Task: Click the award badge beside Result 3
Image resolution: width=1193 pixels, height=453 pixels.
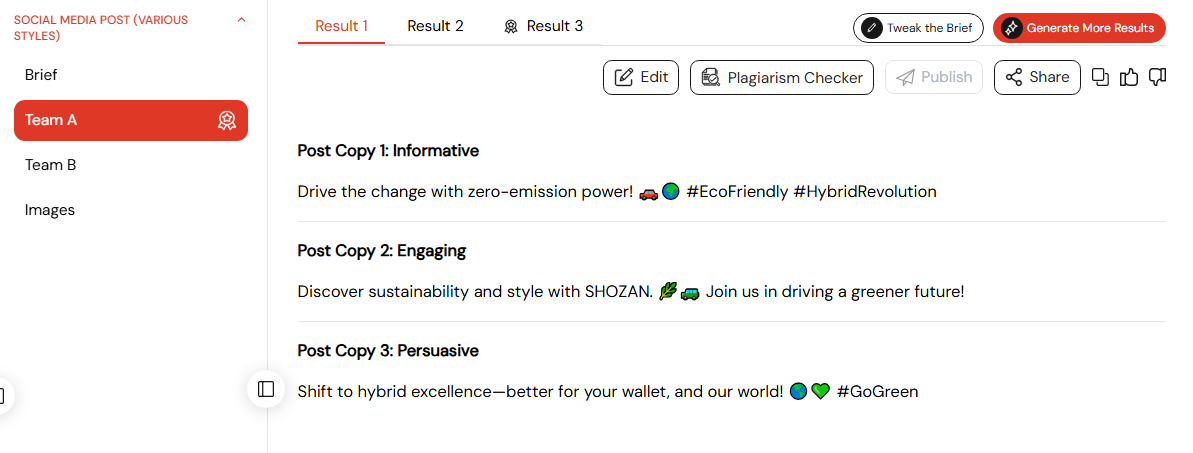Action: (511, 27)
